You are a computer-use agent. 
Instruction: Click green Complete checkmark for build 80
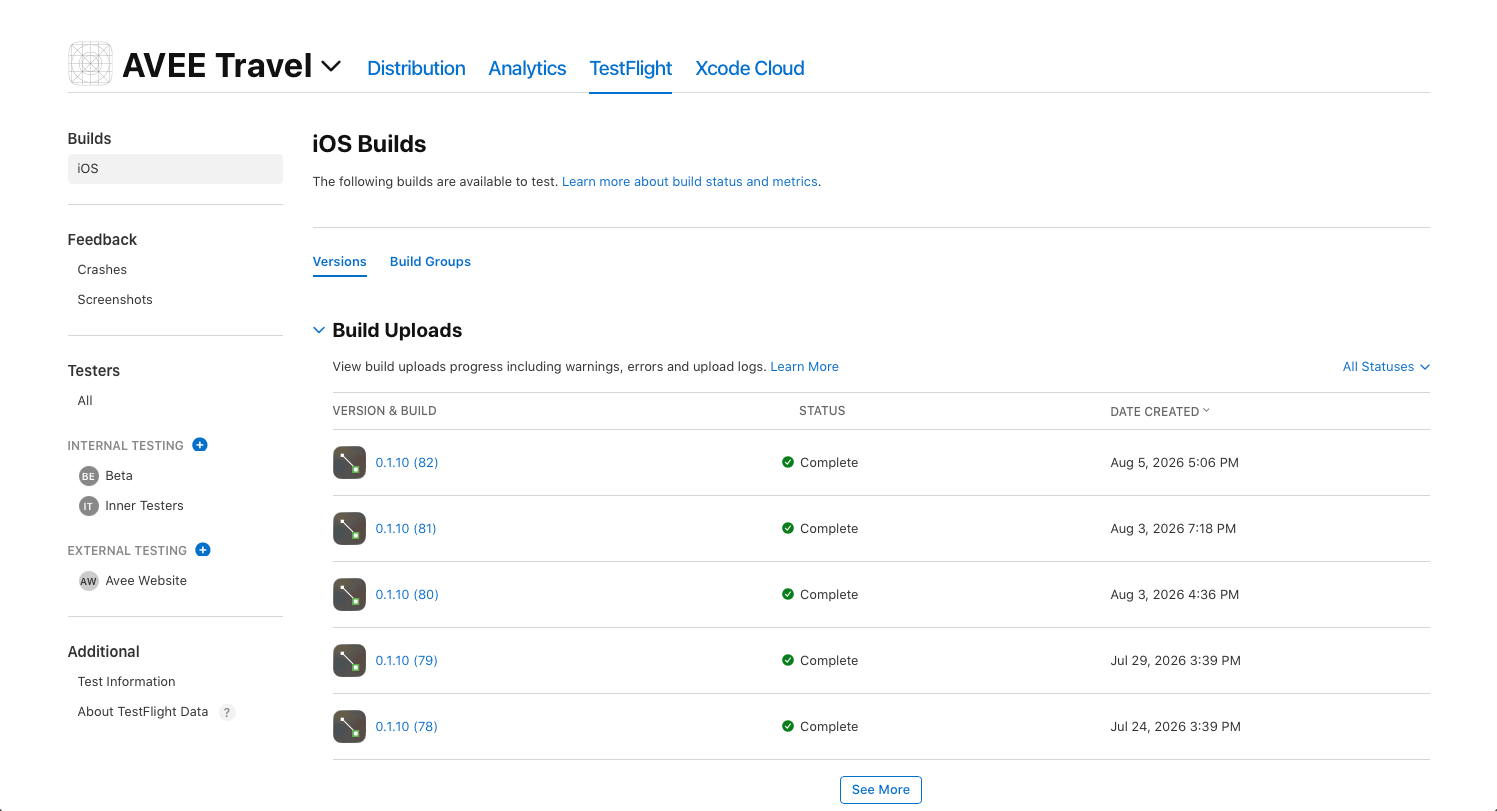pos(788,594)
